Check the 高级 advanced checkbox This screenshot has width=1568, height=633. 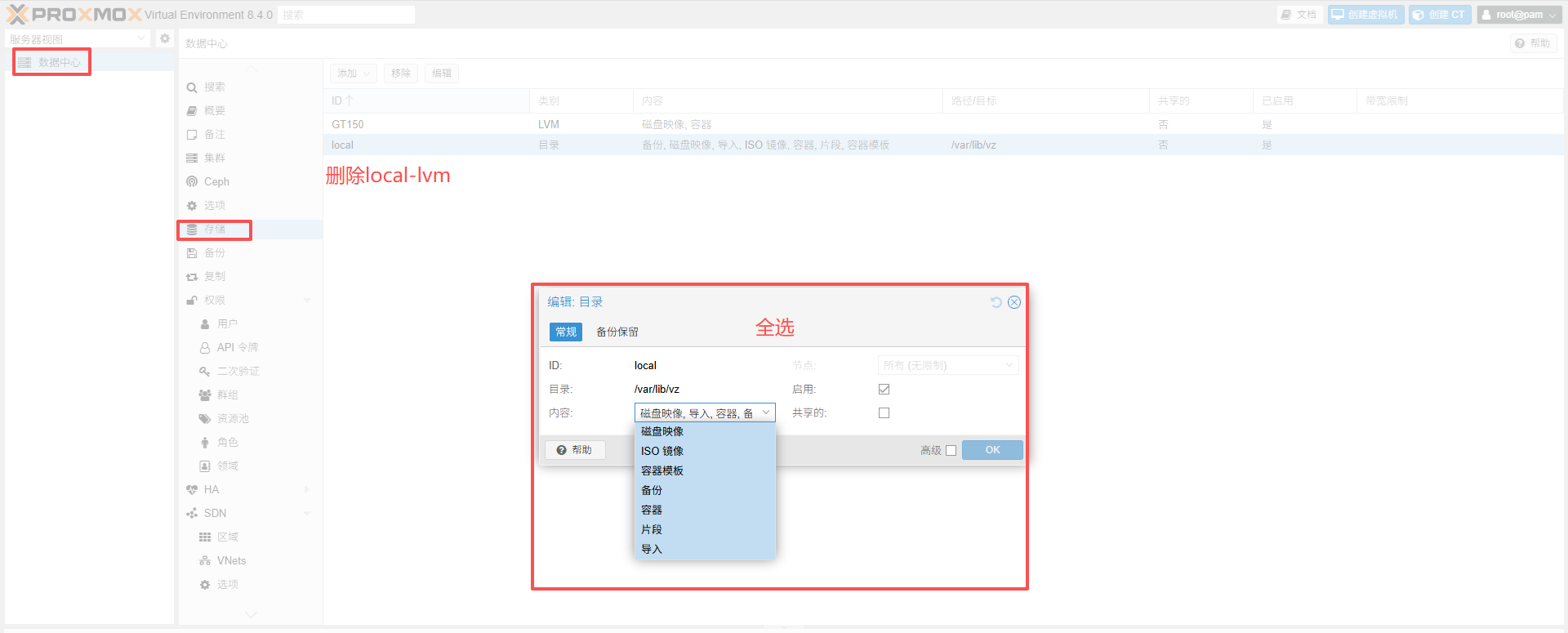(951, 450)
